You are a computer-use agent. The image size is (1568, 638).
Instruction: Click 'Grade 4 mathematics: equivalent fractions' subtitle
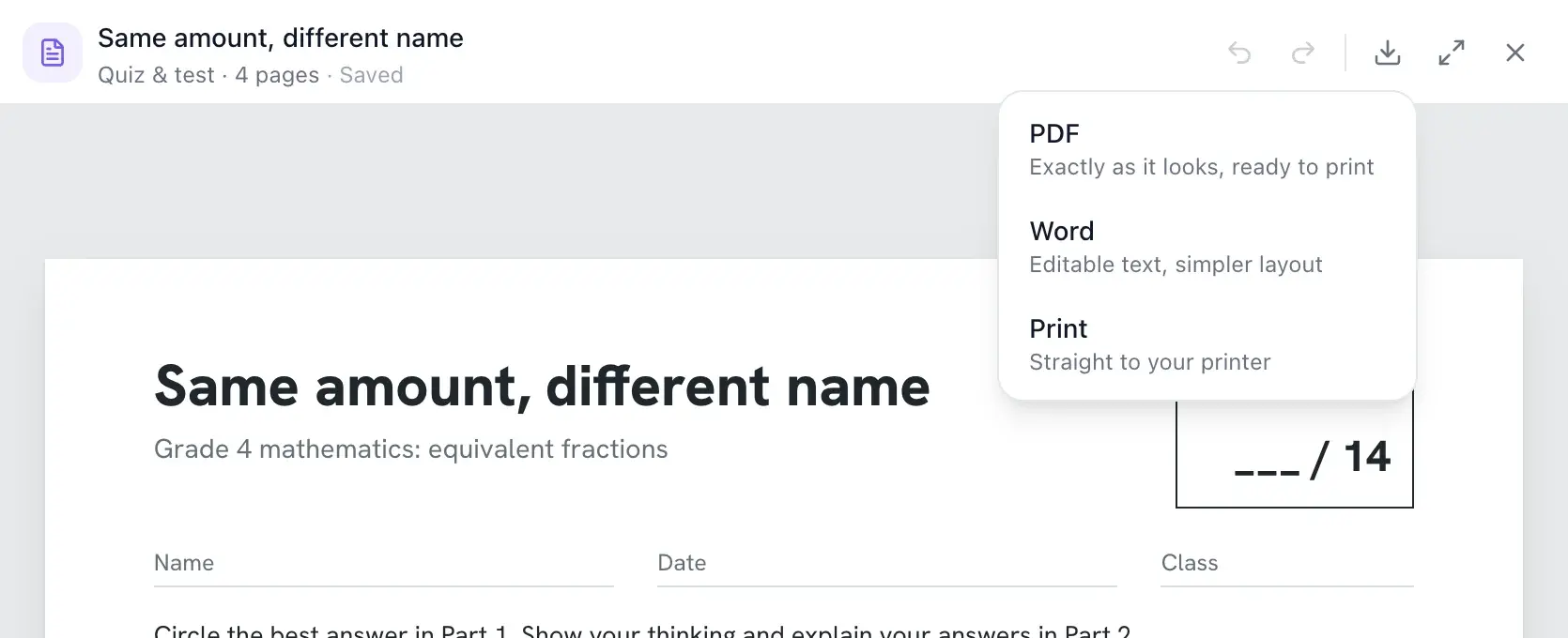[x=410, y=448]
